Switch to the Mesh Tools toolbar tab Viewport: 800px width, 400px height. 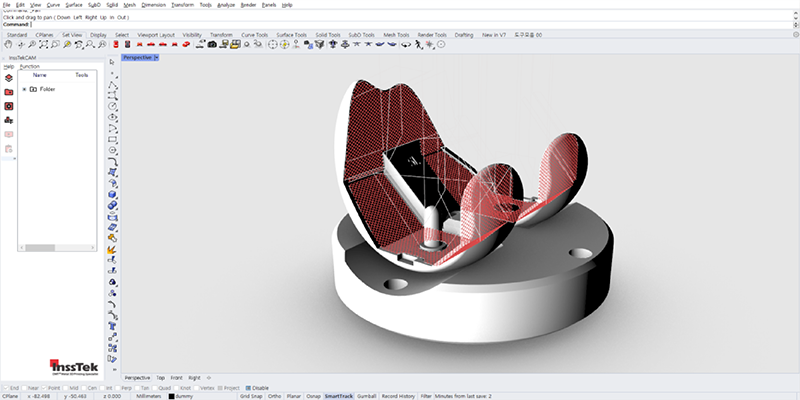[396, 35]
